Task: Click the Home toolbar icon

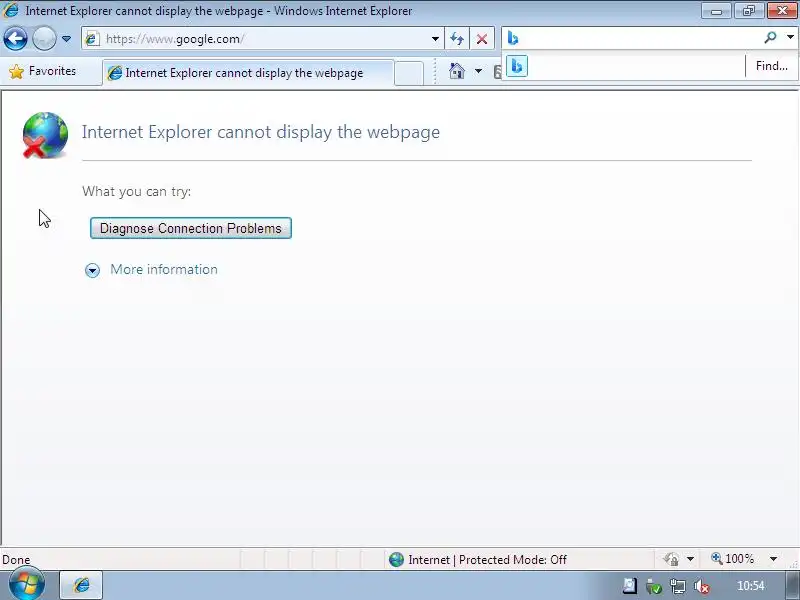Action: (x=457, y=71)
